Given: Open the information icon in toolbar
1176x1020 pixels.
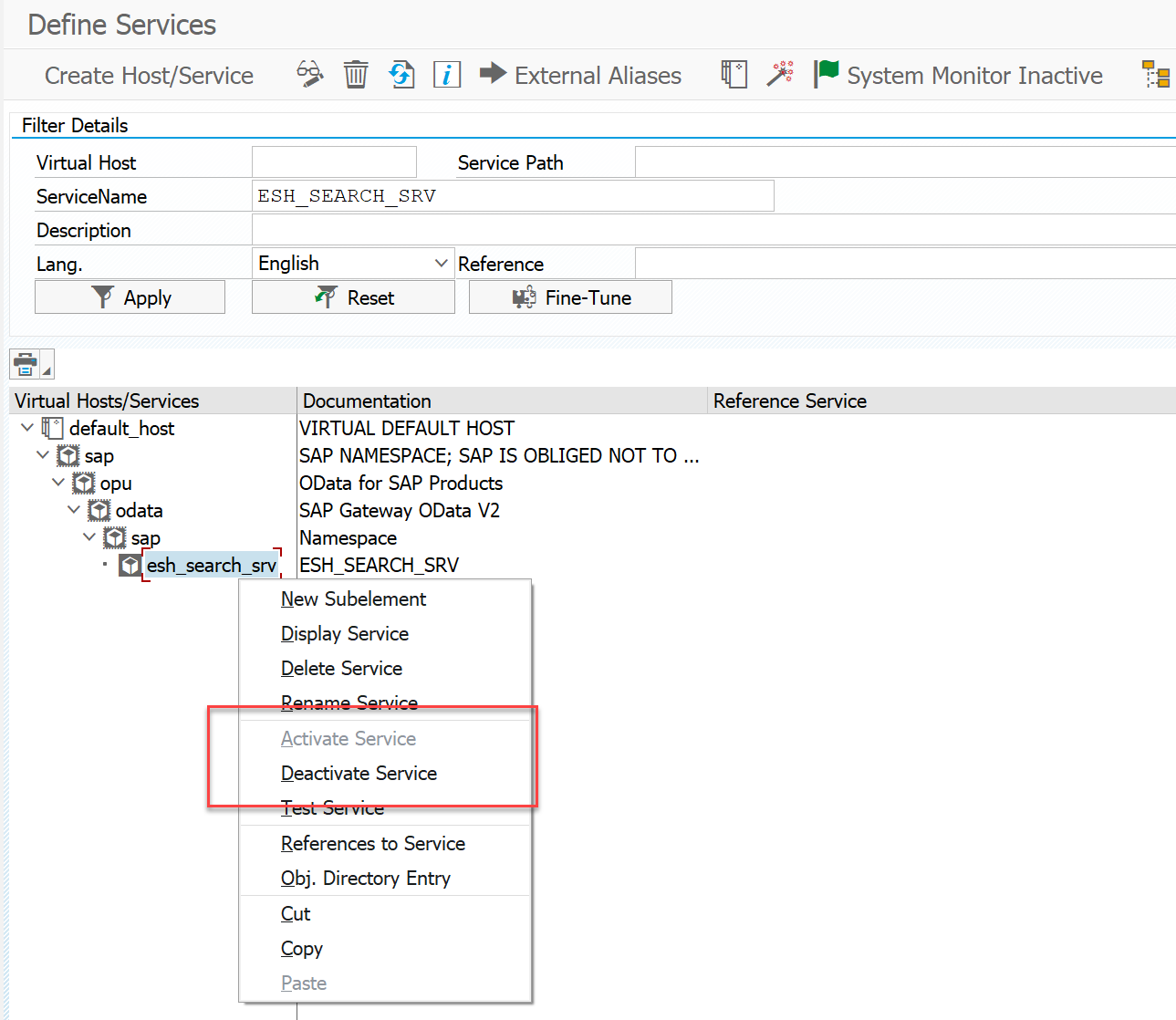Looking at the screenshot, I should (x=447, y=74).
